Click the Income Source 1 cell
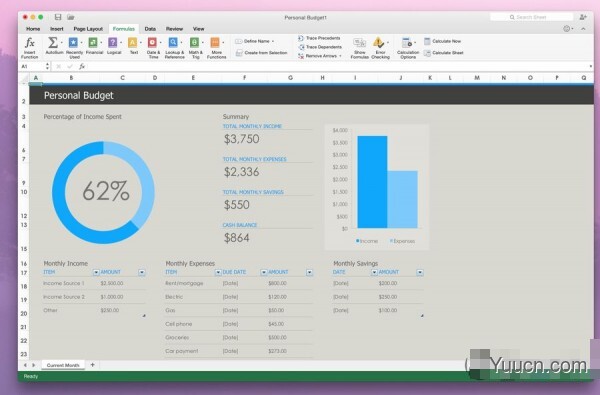The width and height of the screenshot is (600, 395). (64, 283)
